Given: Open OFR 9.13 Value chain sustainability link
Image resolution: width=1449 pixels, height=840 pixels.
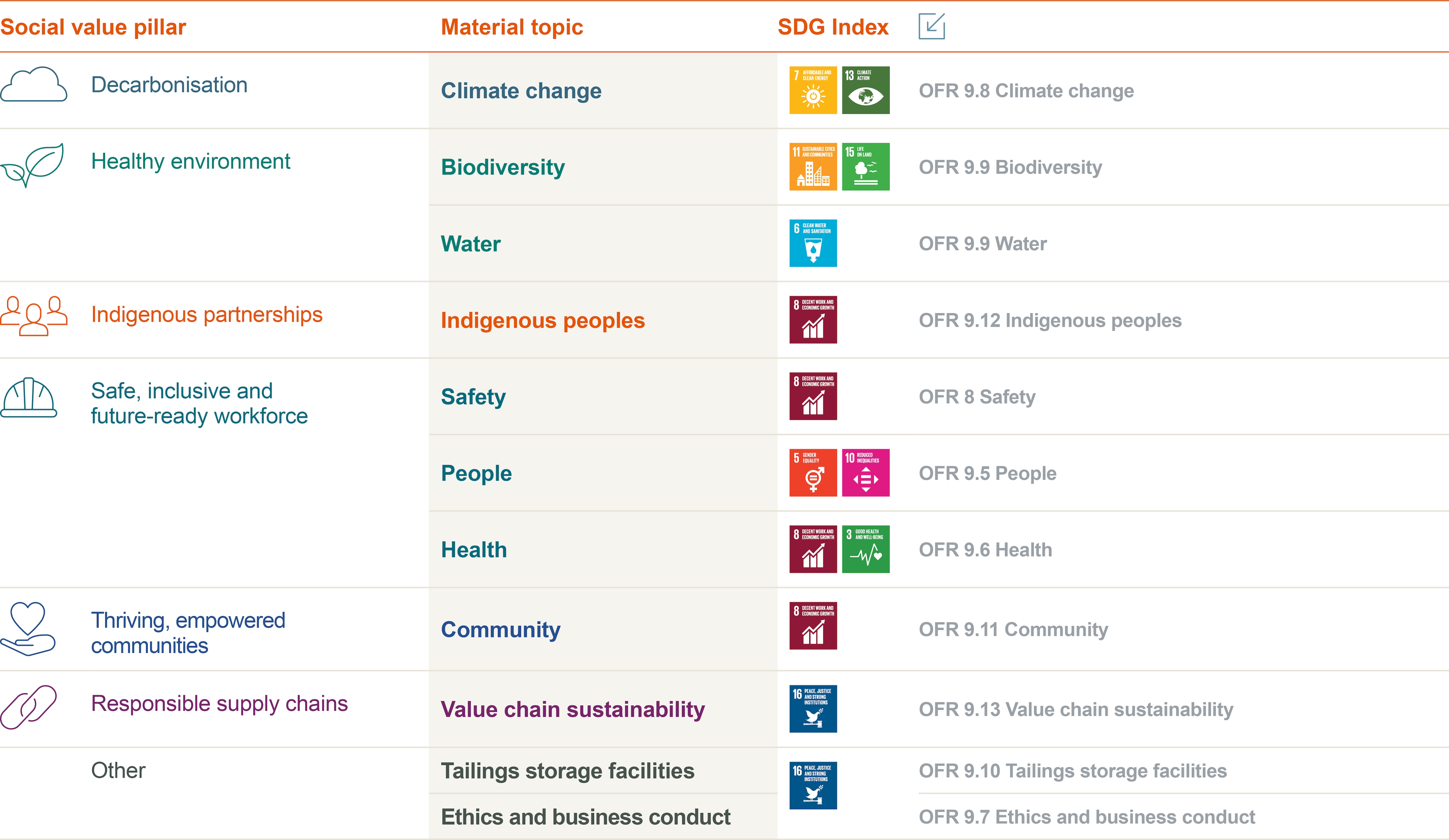Looking at the screenshot, I should [1076, 710].
